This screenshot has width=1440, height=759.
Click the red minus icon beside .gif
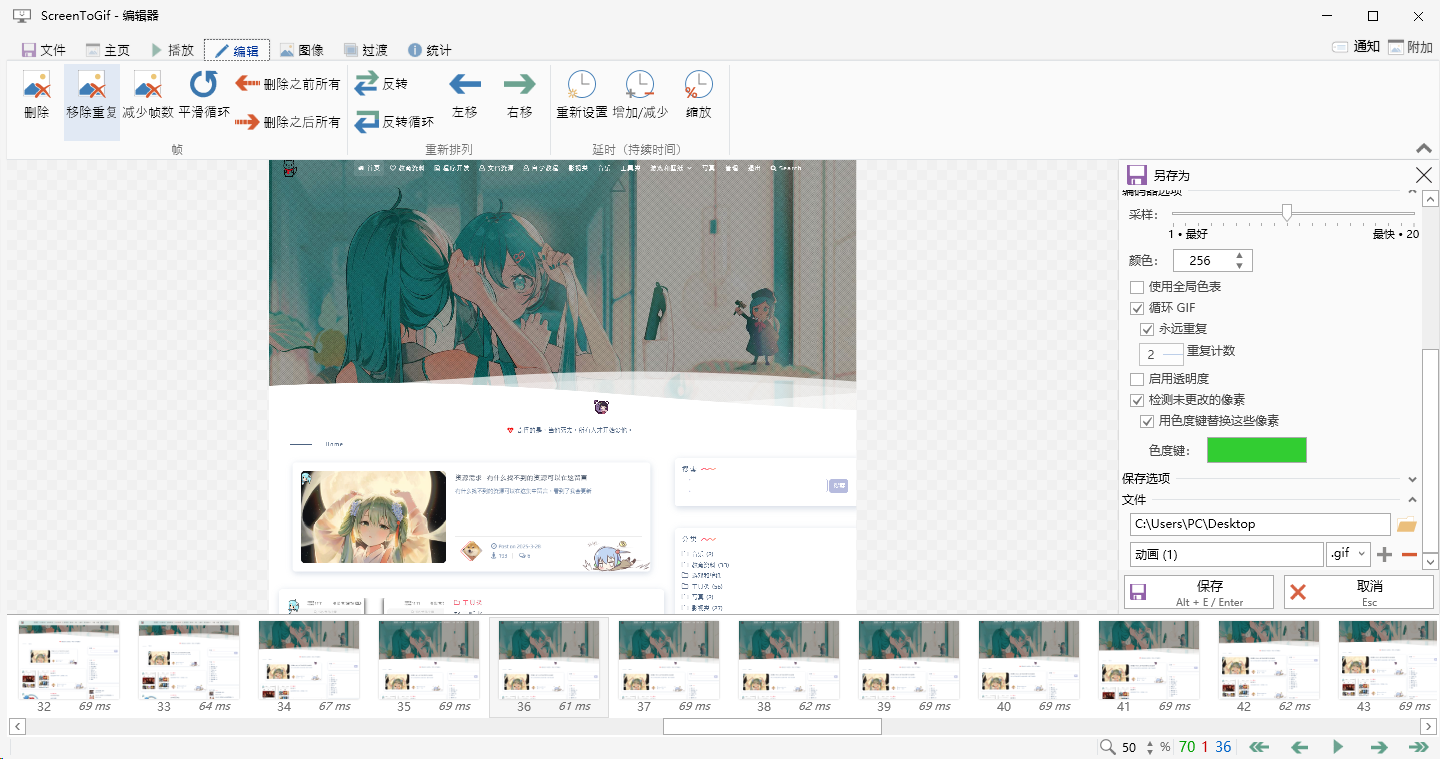click(x=1410, y=554)
